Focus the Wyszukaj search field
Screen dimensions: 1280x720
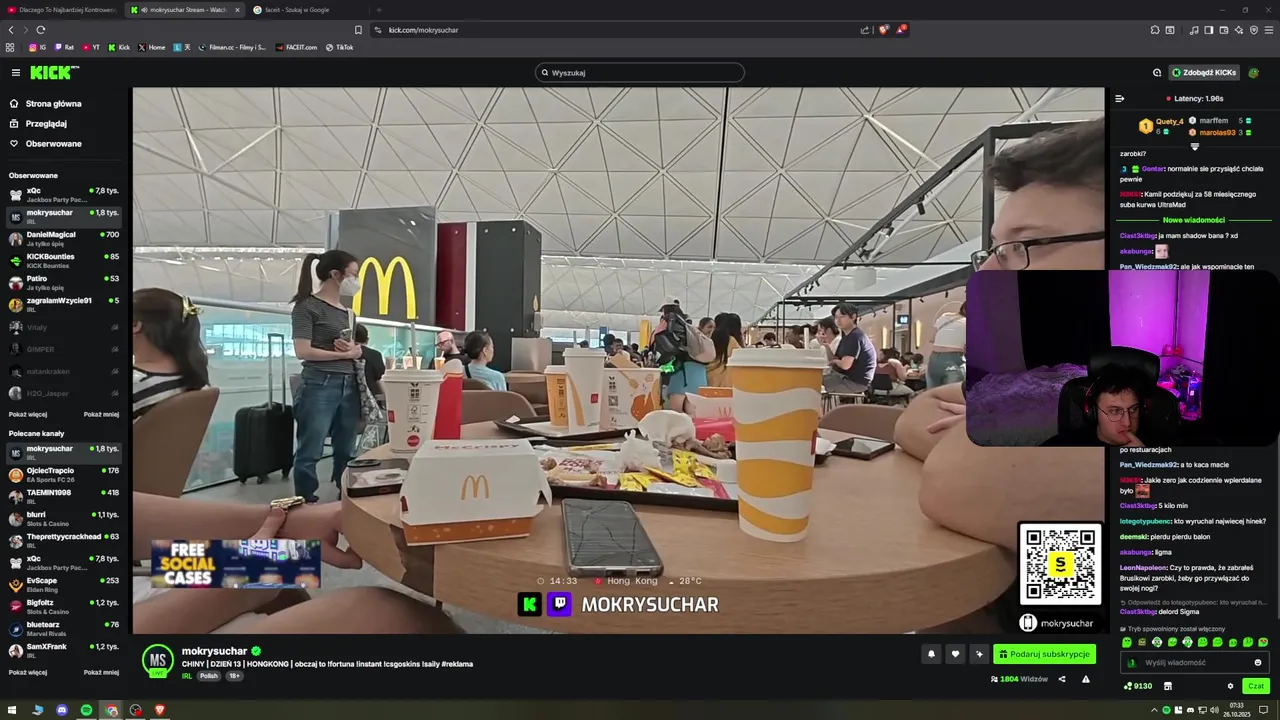[640, 72]
